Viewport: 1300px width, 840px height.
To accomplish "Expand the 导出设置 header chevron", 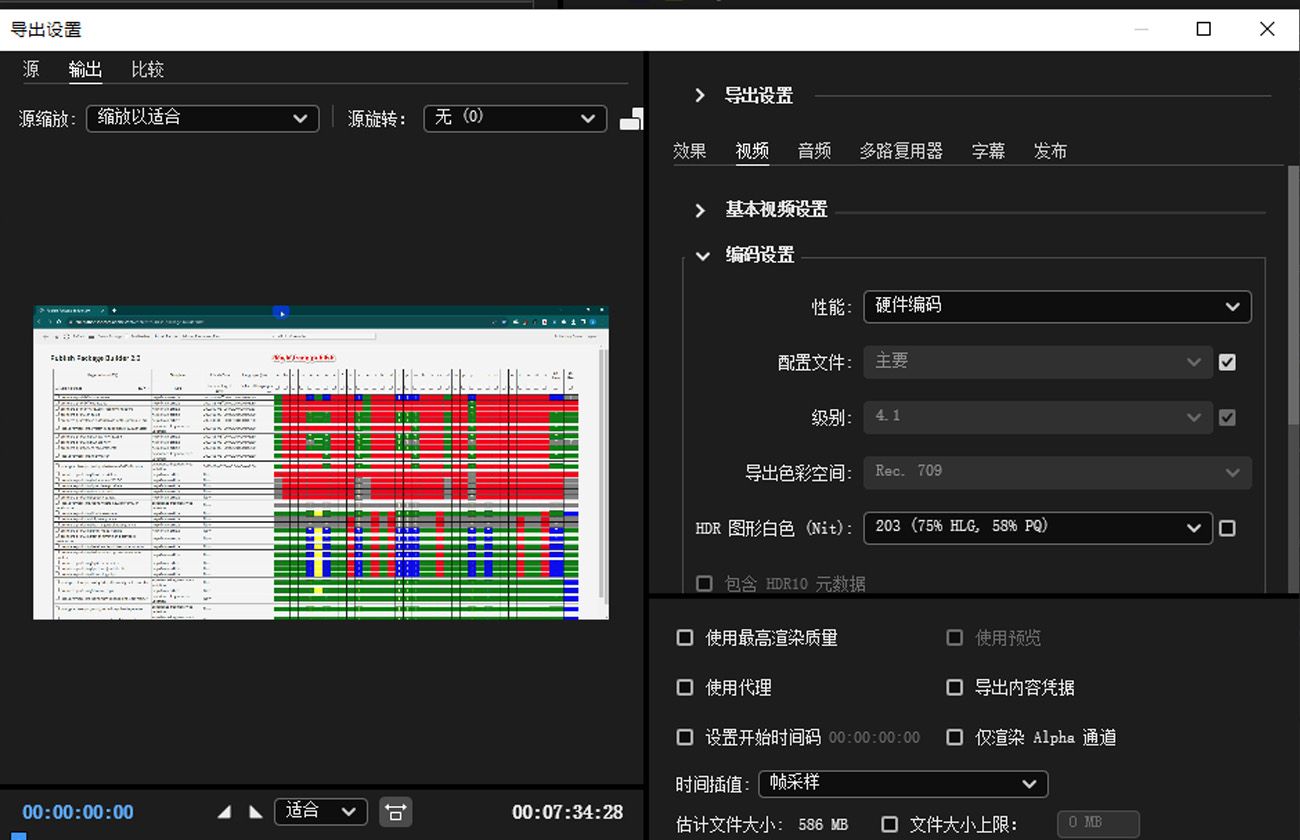I will point(699,95).
